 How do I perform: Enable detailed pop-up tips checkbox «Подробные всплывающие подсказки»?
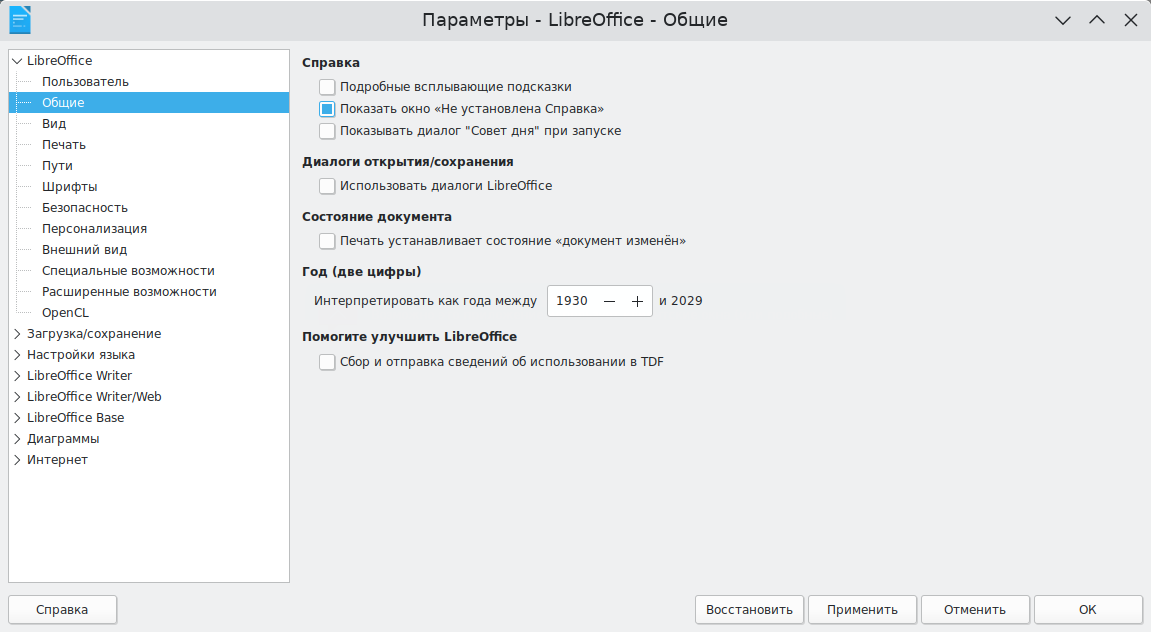point(327,87)
